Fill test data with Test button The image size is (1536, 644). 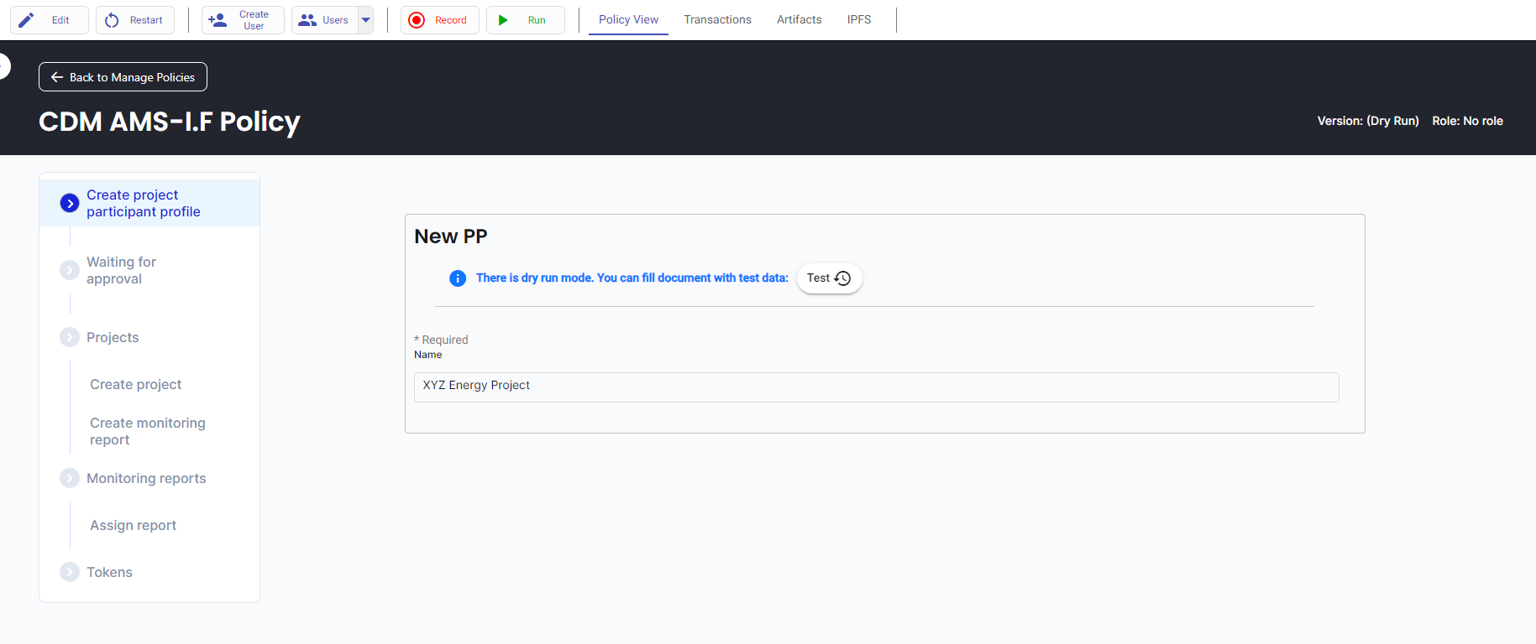coord(829,278)
